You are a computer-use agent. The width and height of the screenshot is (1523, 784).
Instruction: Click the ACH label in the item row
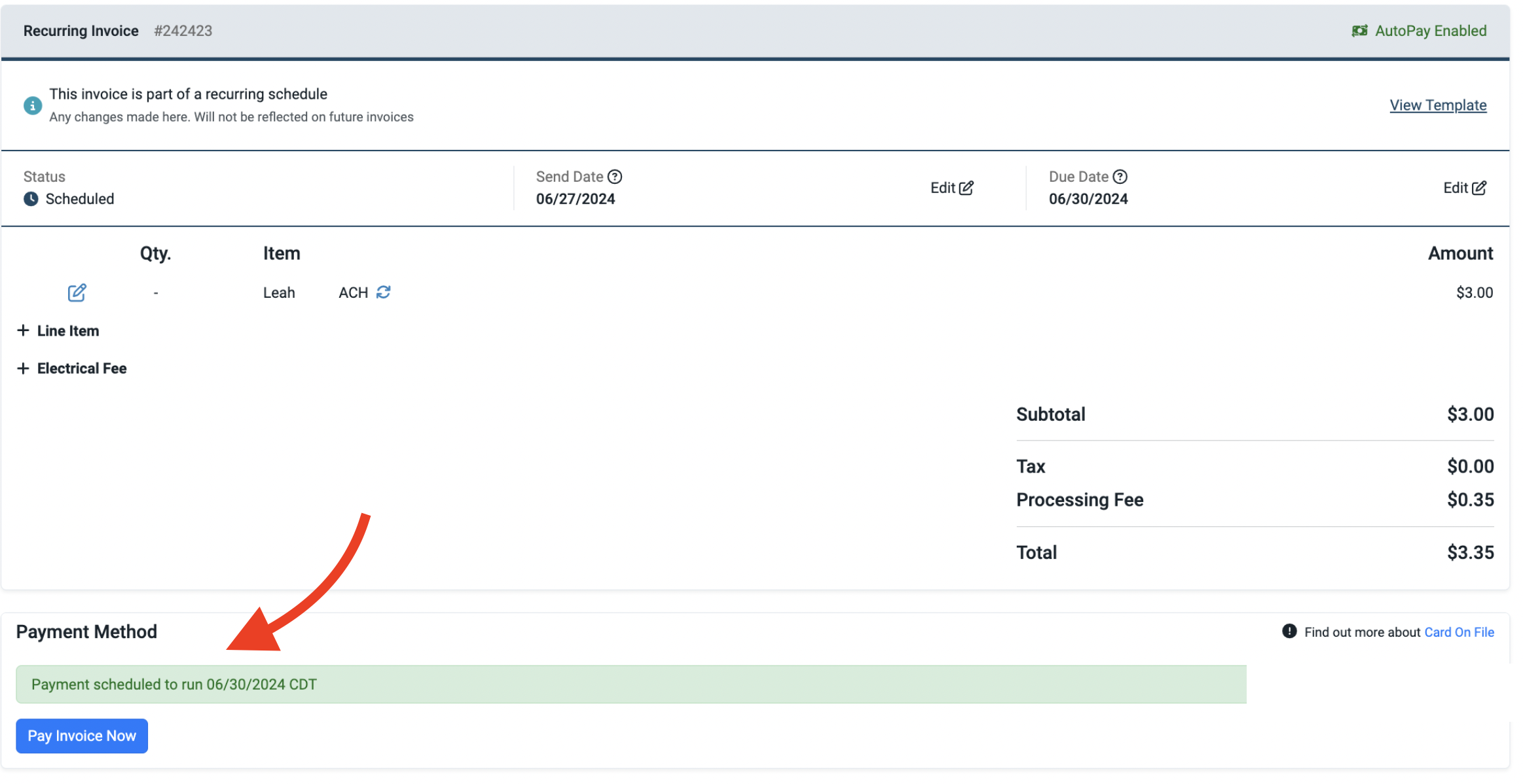(x=354, y=293)
